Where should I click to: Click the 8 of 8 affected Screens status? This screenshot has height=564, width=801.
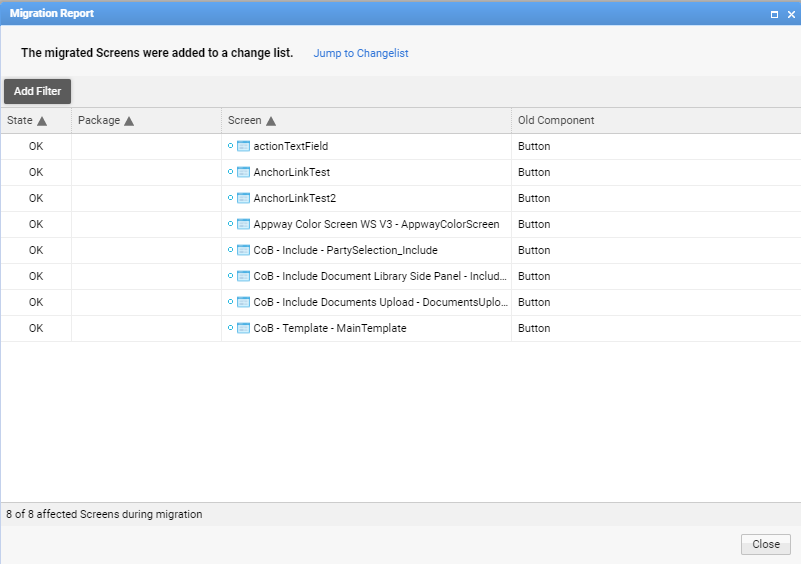pos(104,514)
